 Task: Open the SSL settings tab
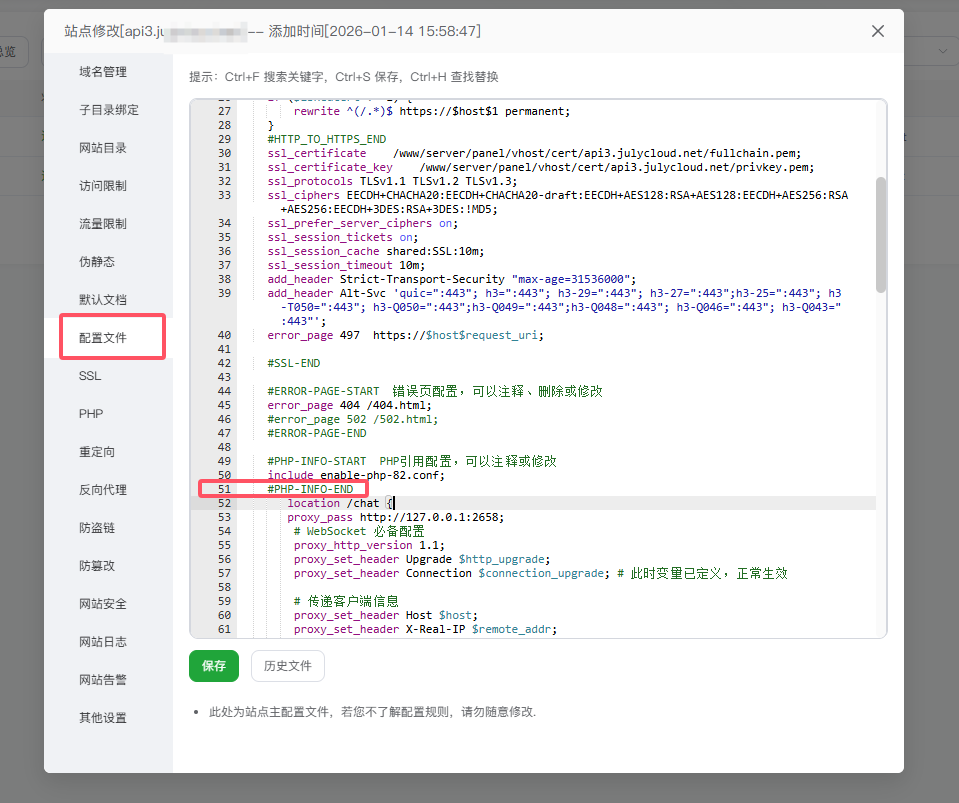[x=90, y=376]
